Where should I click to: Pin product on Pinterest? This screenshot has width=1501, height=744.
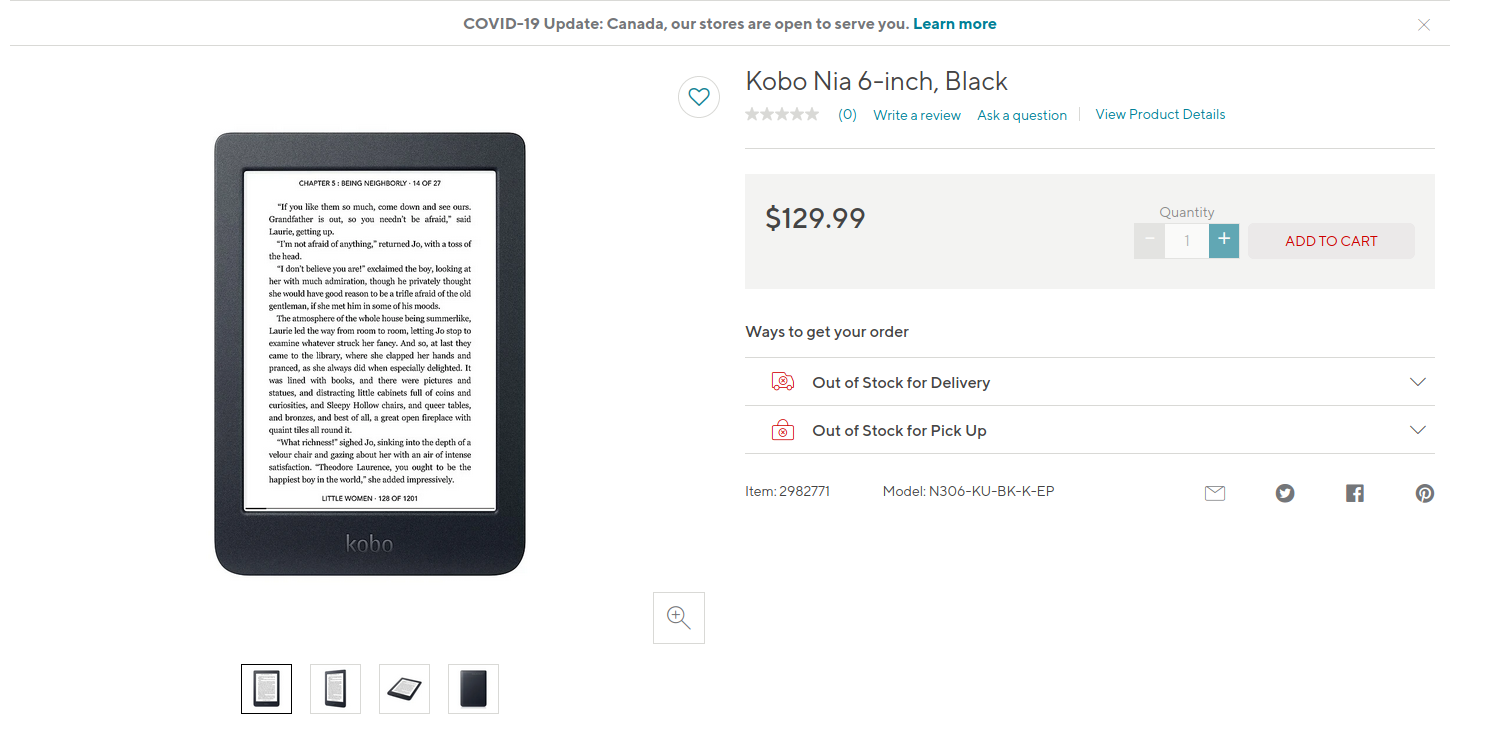1425,493
